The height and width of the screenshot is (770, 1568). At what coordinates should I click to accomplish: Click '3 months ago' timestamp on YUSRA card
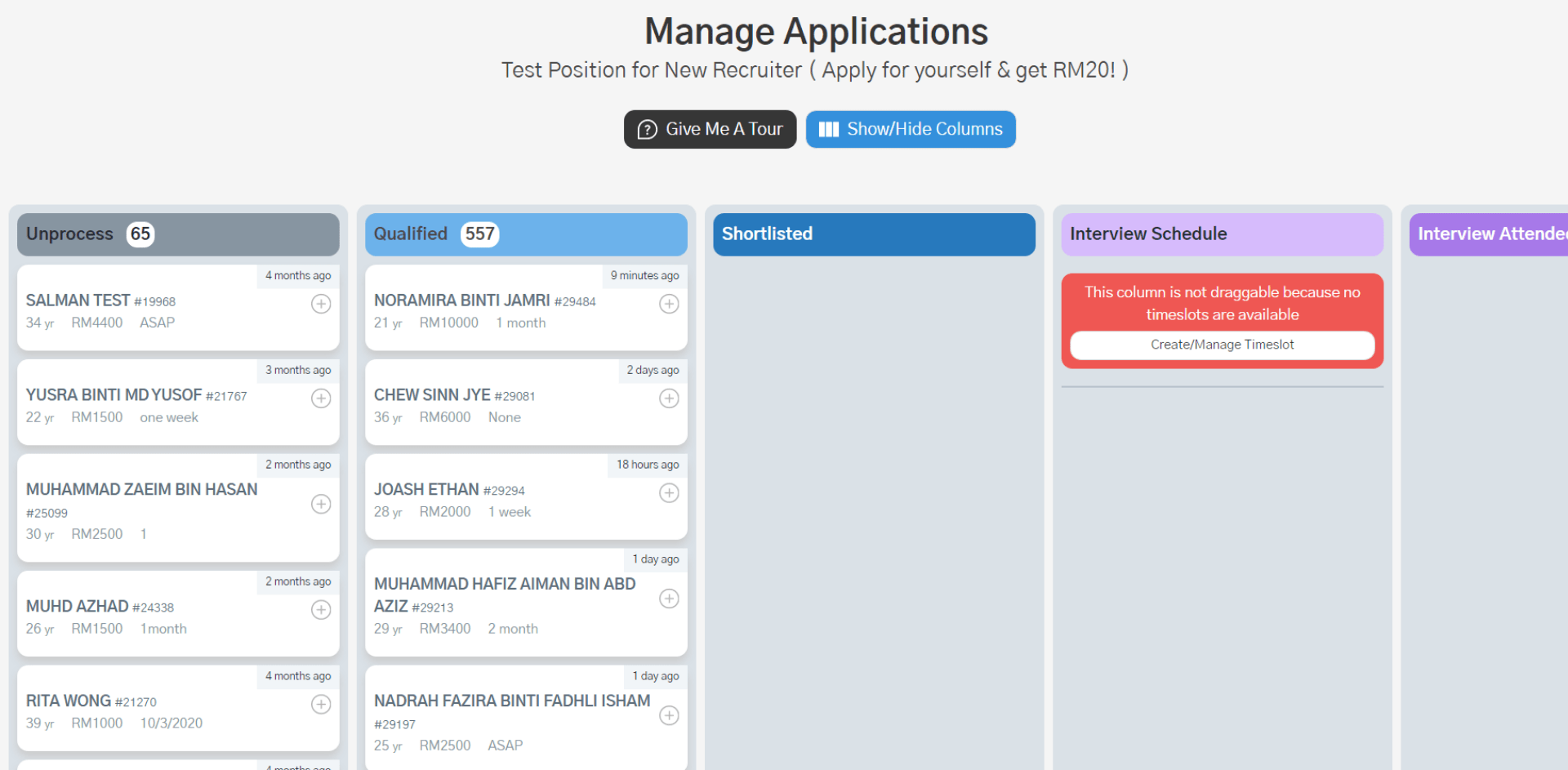point(298,370)
